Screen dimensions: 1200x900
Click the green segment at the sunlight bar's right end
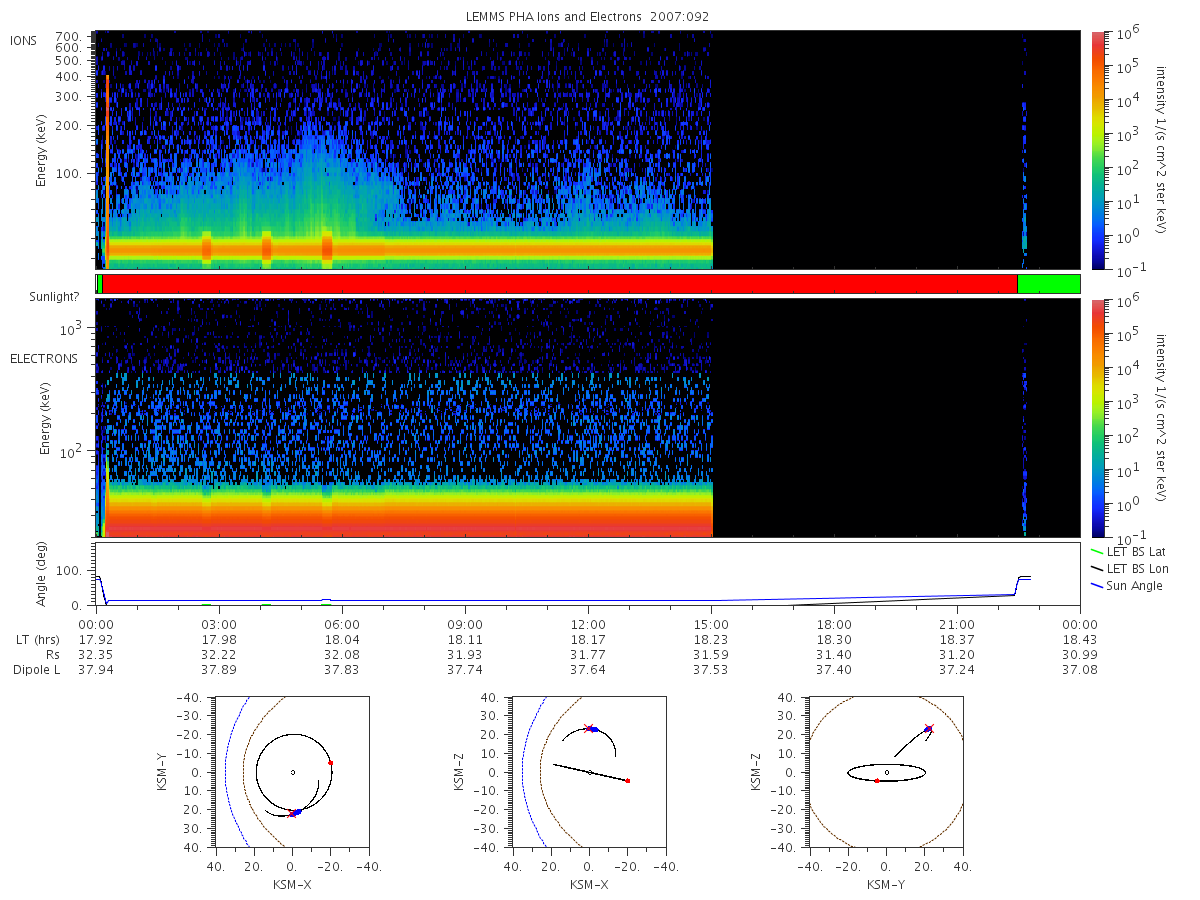tap(1049, 284)
